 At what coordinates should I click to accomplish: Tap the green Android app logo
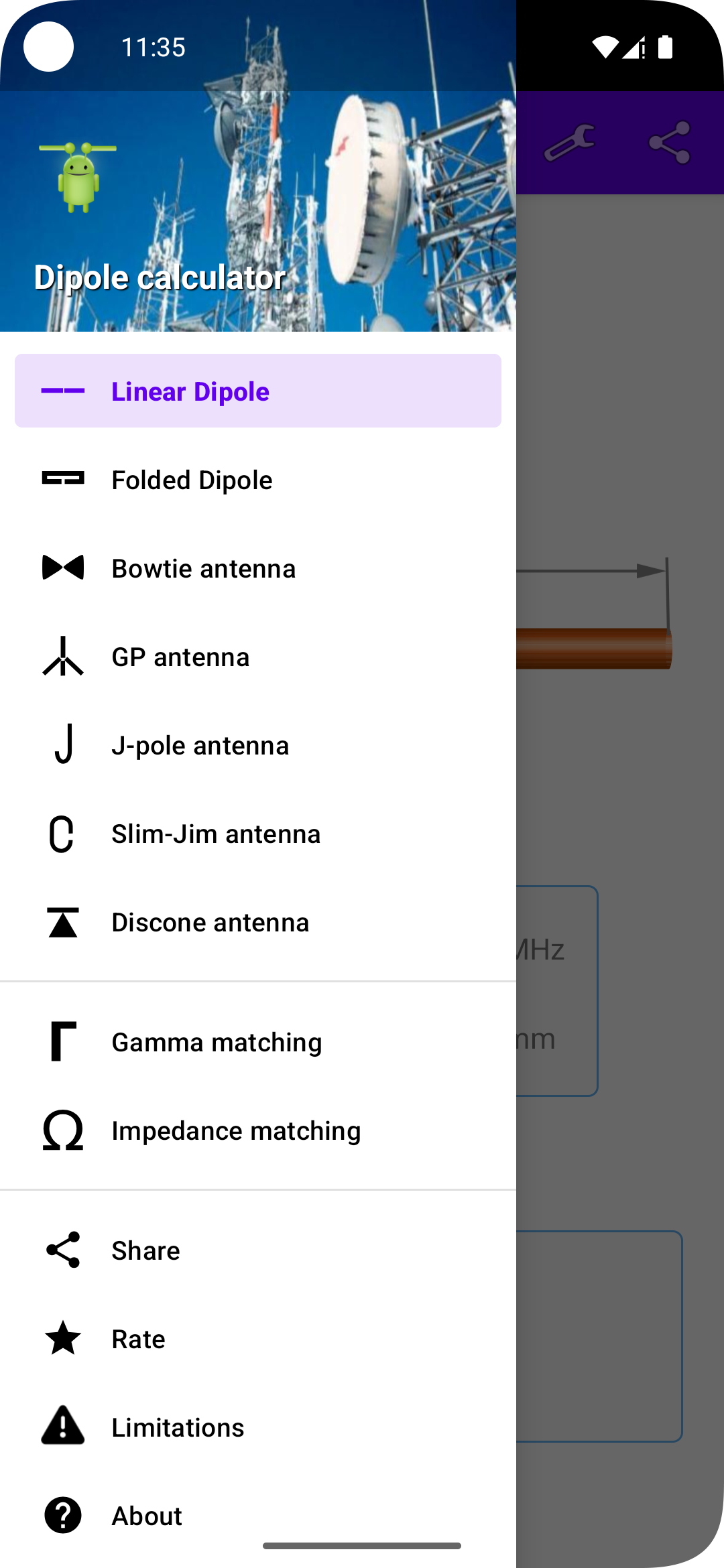(x=78, y=177)
